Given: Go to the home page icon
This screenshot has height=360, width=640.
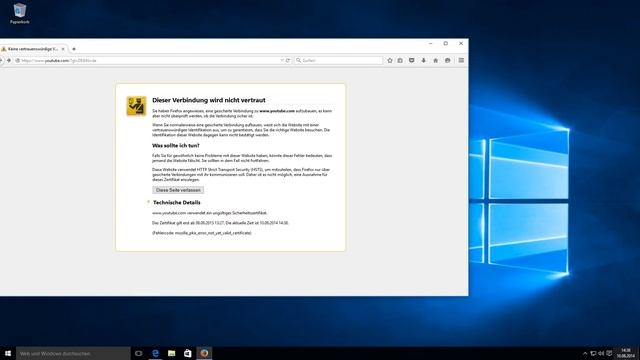Looking at the screenshot, I should point(436,60).
